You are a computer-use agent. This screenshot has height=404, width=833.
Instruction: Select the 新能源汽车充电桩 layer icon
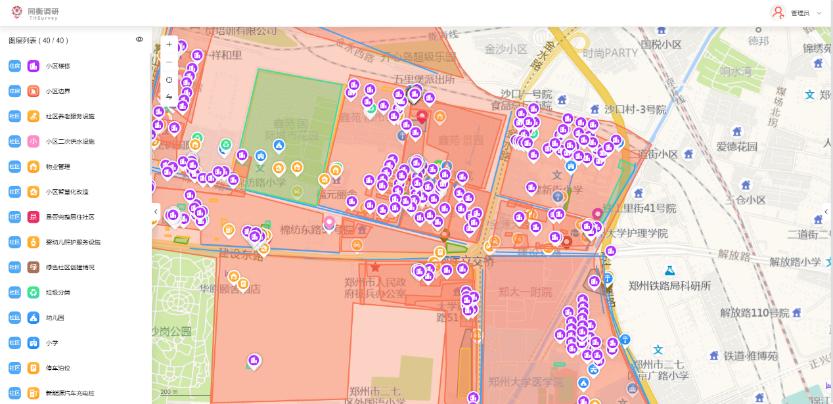tap(33, 393)
